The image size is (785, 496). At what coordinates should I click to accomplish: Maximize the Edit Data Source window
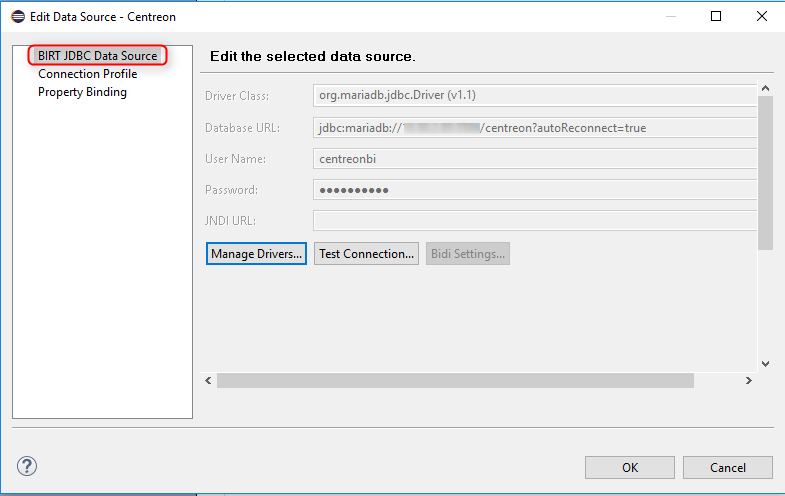coord(716,16)
